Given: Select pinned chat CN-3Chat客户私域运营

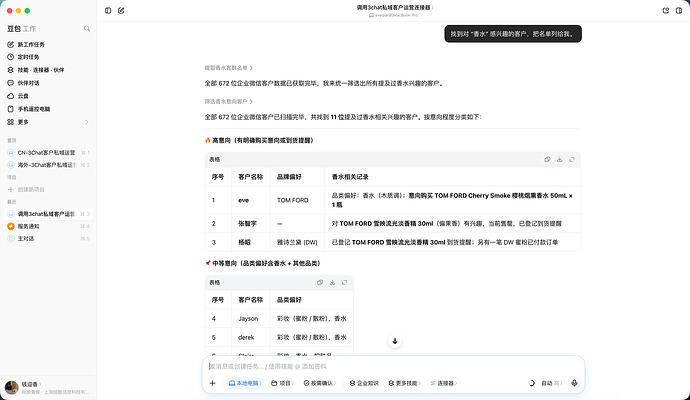Looking at the screenshot, I should point(46,153).
